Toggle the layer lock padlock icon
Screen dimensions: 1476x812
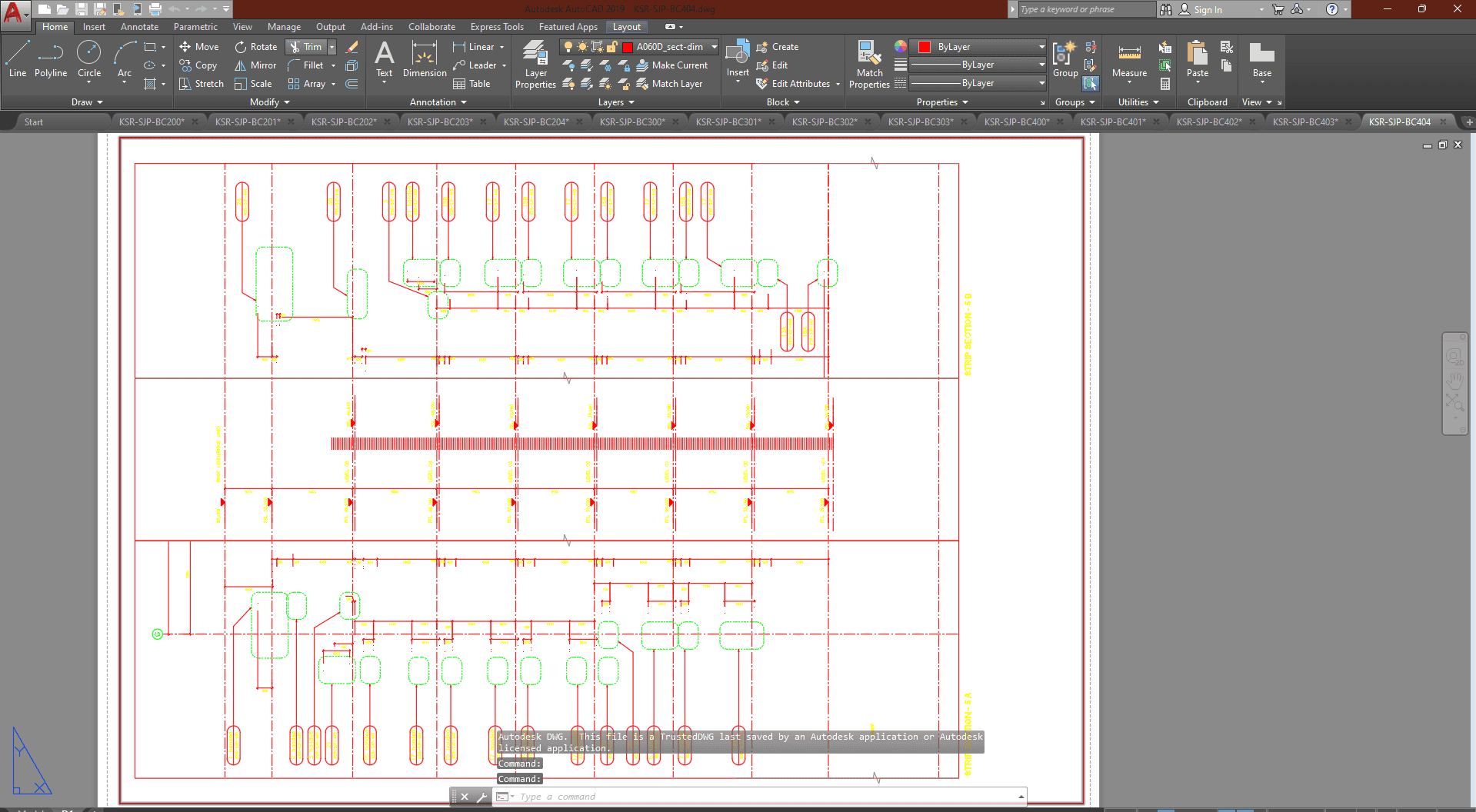(x=611, y=47)
